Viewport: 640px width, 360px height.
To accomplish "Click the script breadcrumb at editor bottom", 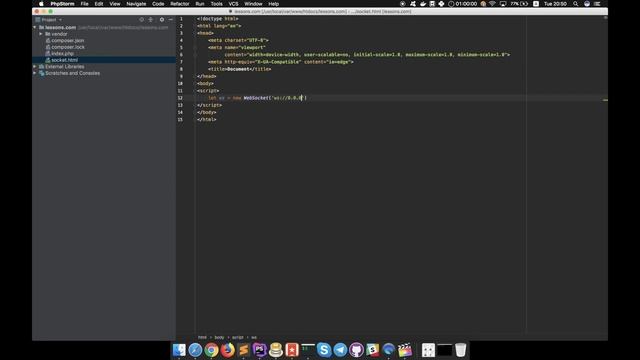I will point(238,338).
